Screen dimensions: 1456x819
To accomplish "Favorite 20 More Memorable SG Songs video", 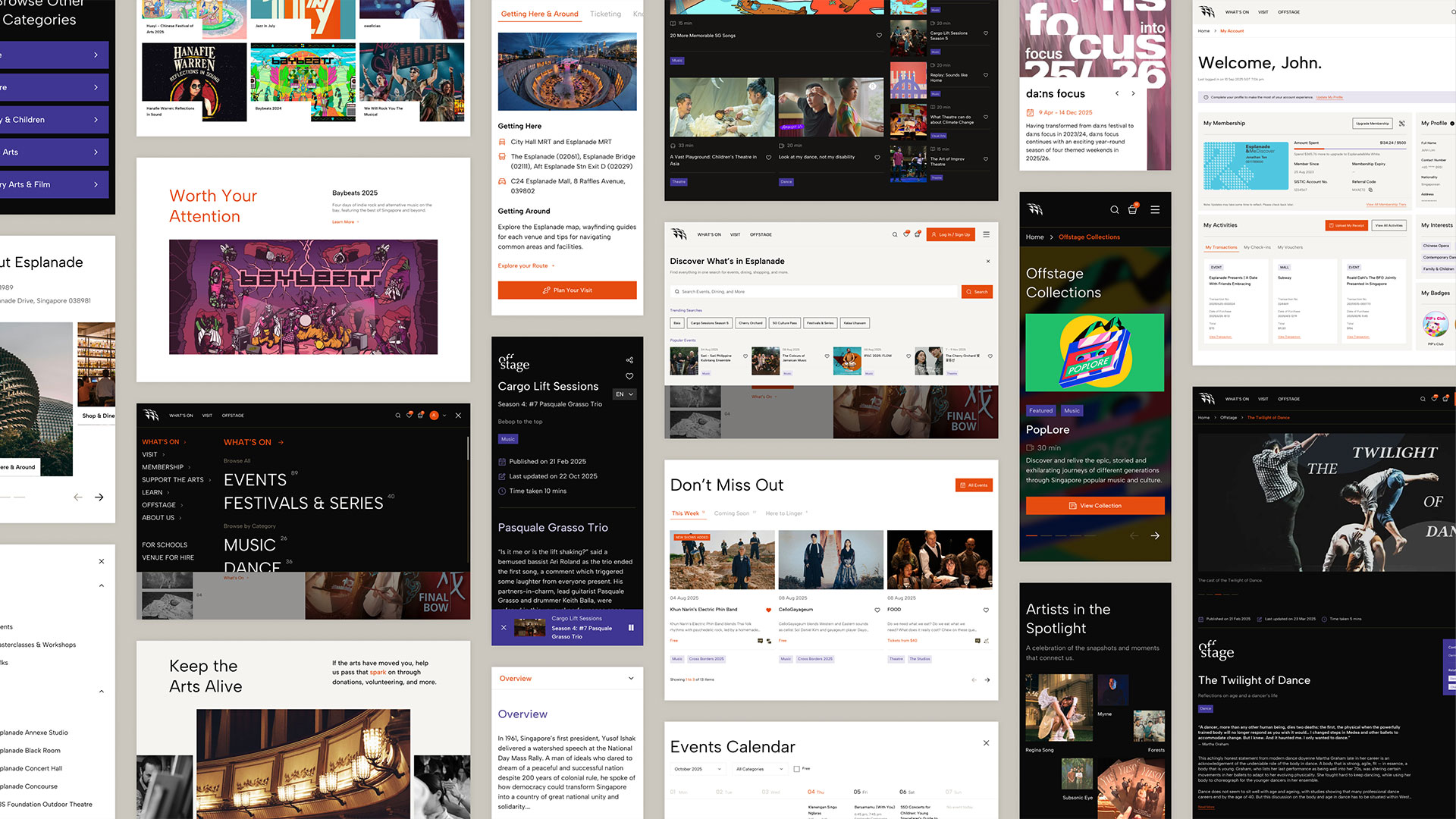I will point(879,35).
